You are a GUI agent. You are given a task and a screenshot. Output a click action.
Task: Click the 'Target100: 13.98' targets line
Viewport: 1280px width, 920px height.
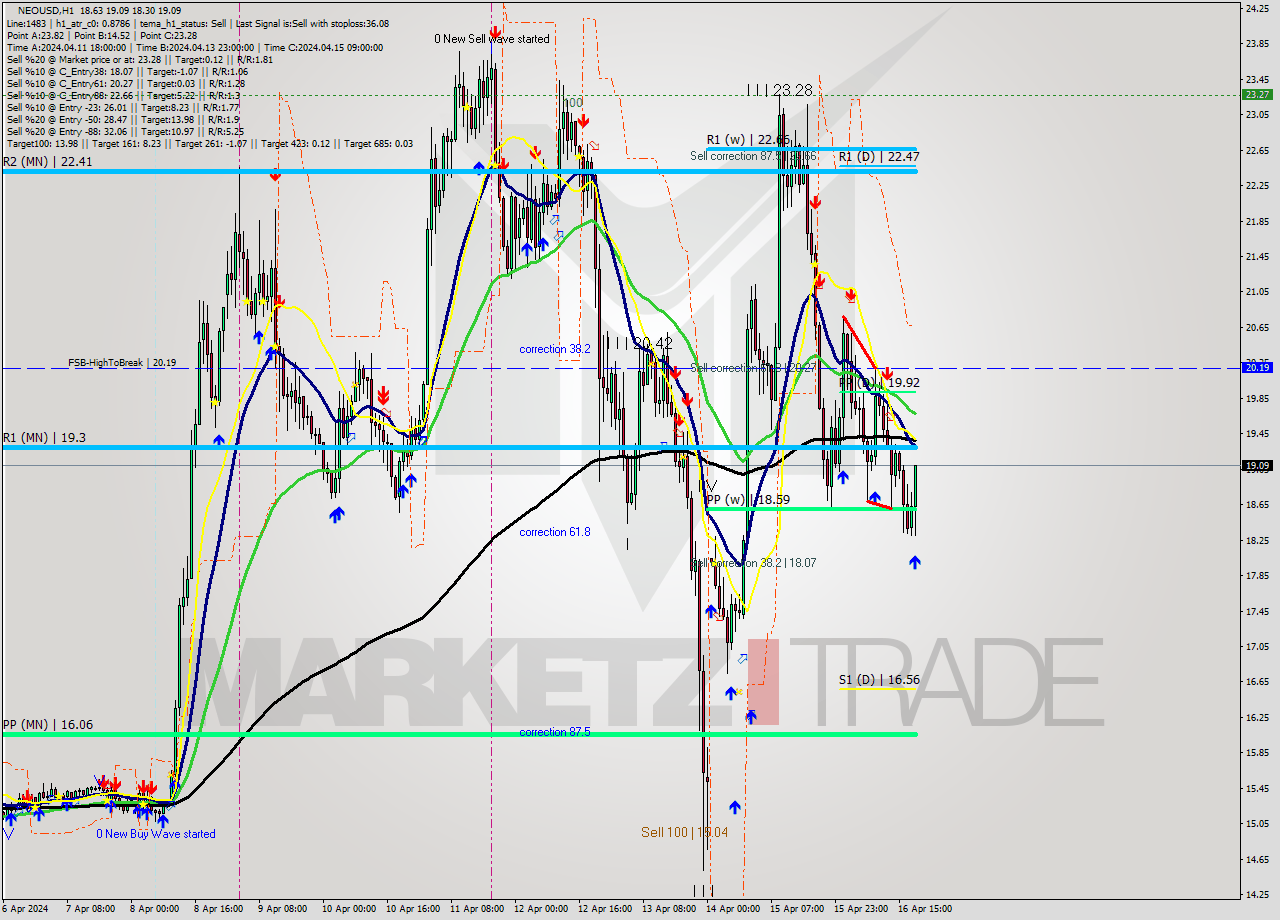pos(209,144)
